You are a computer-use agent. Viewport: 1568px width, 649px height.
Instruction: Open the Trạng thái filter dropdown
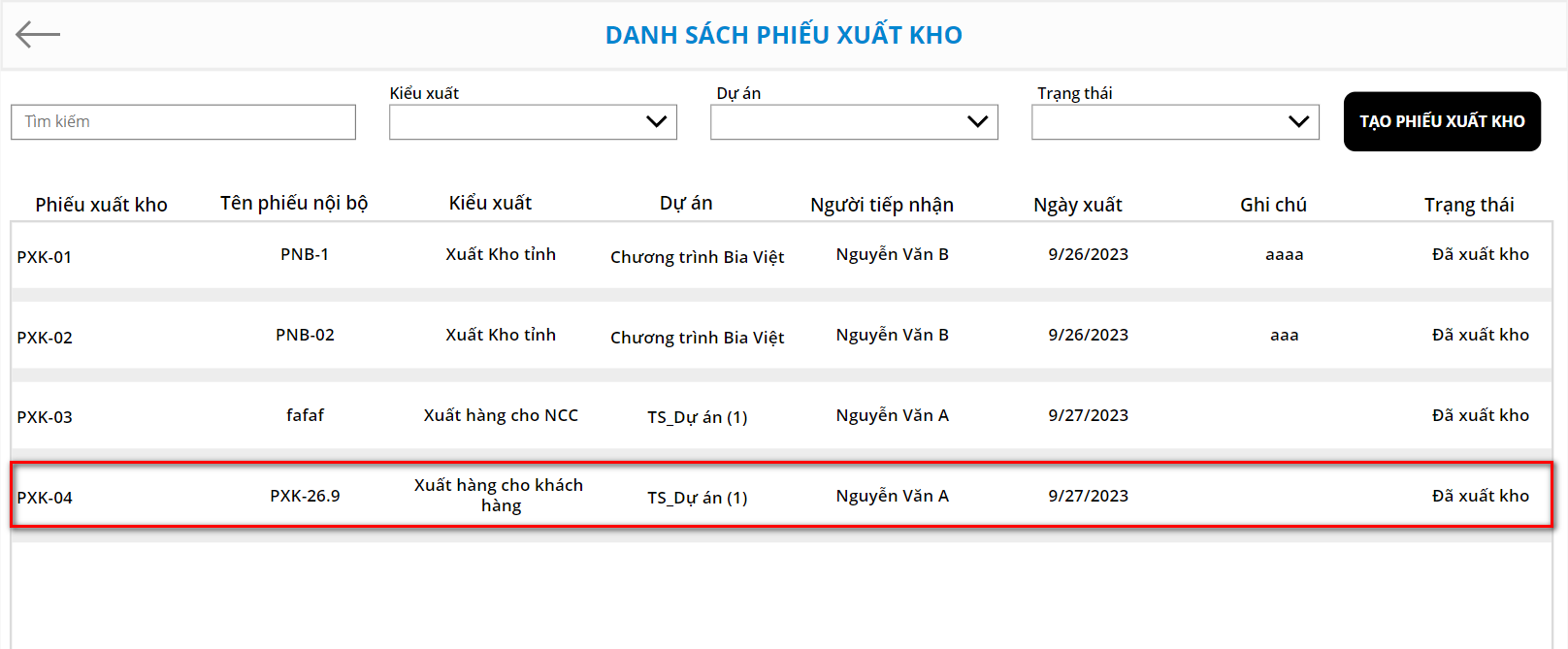point(1175,122)
